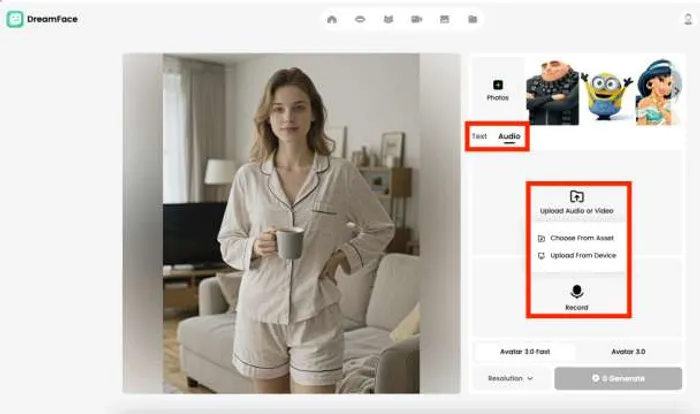Open the video camera icon in top navigation
Viewport: 700px width, 414px height.
[x=416, y=19]
